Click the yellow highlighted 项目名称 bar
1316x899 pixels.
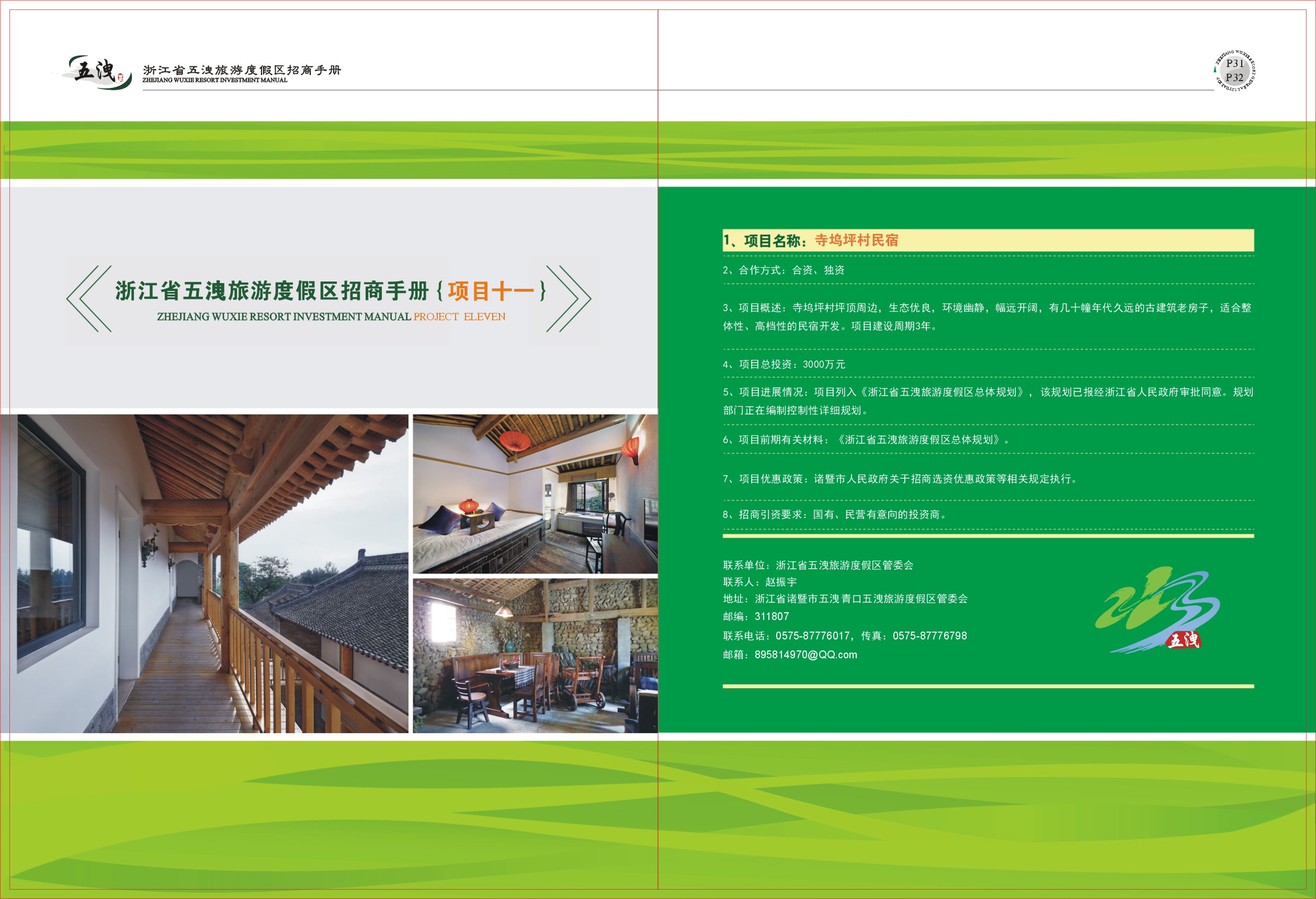click(x=988, y=240)
